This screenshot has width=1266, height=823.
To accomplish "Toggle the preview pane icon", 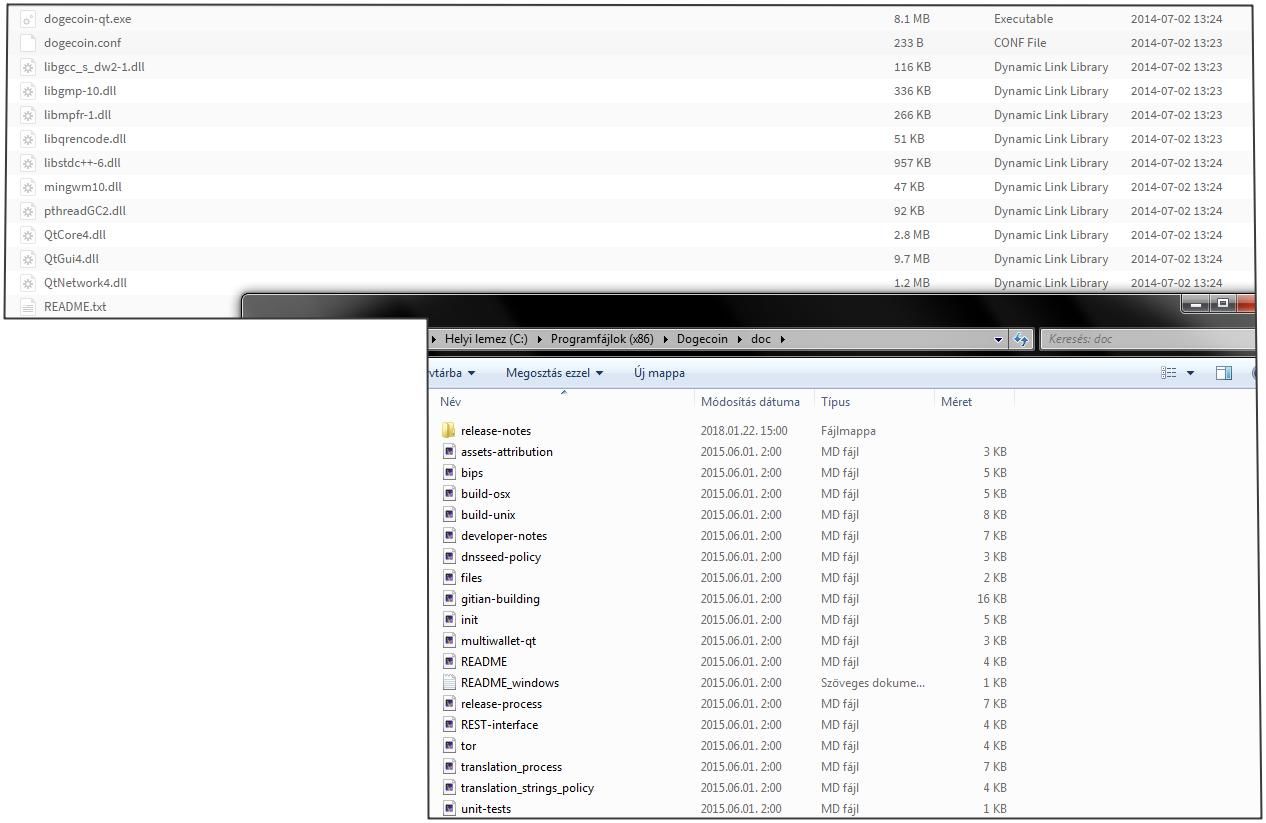I will [1223, 373].
